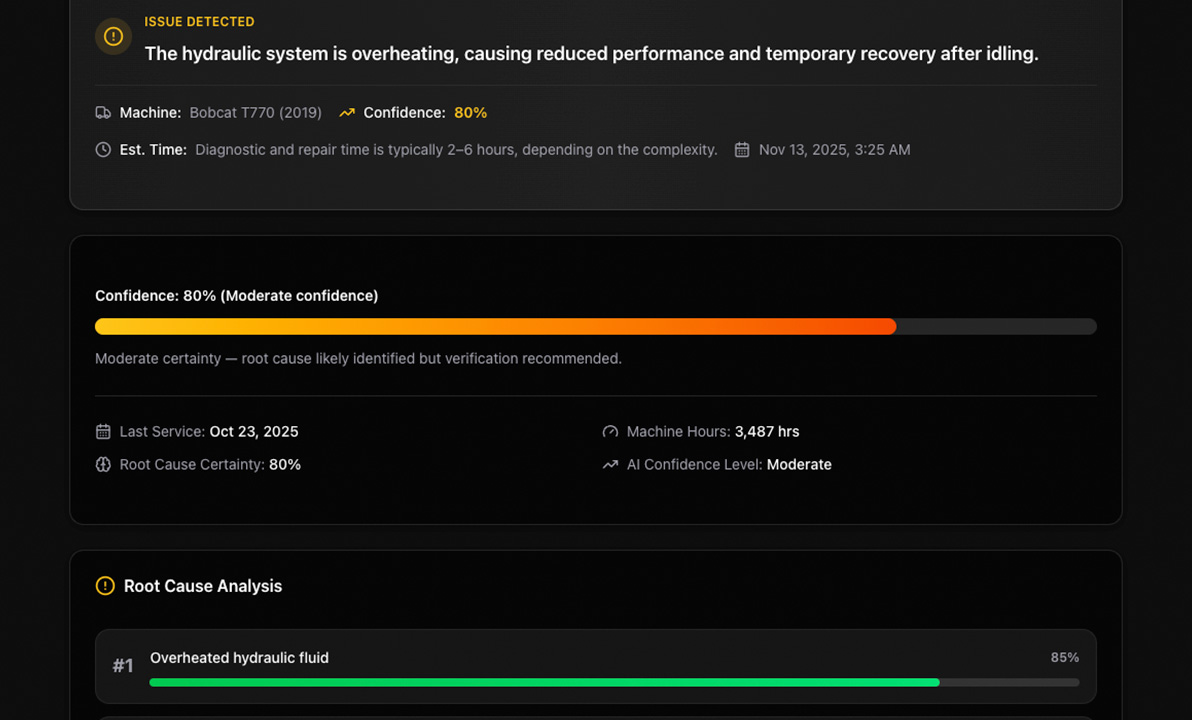This screenshot has width=1192, height=720.
Task: Click the Issue Detected warning icon
Action: pos(113,36)
